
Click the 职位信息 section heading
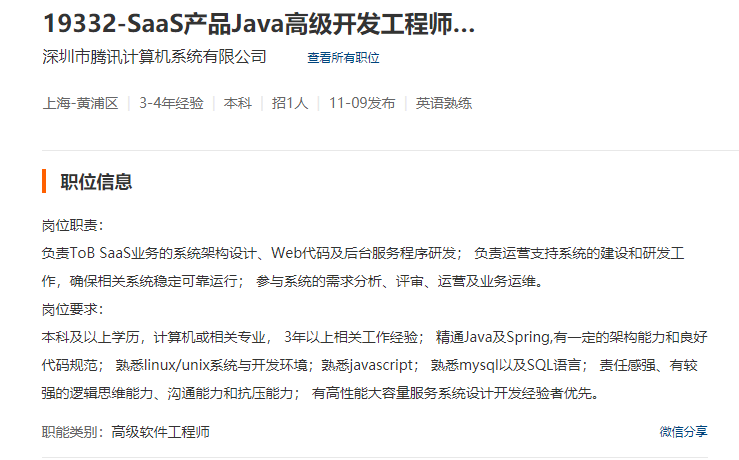coord(96,182)
